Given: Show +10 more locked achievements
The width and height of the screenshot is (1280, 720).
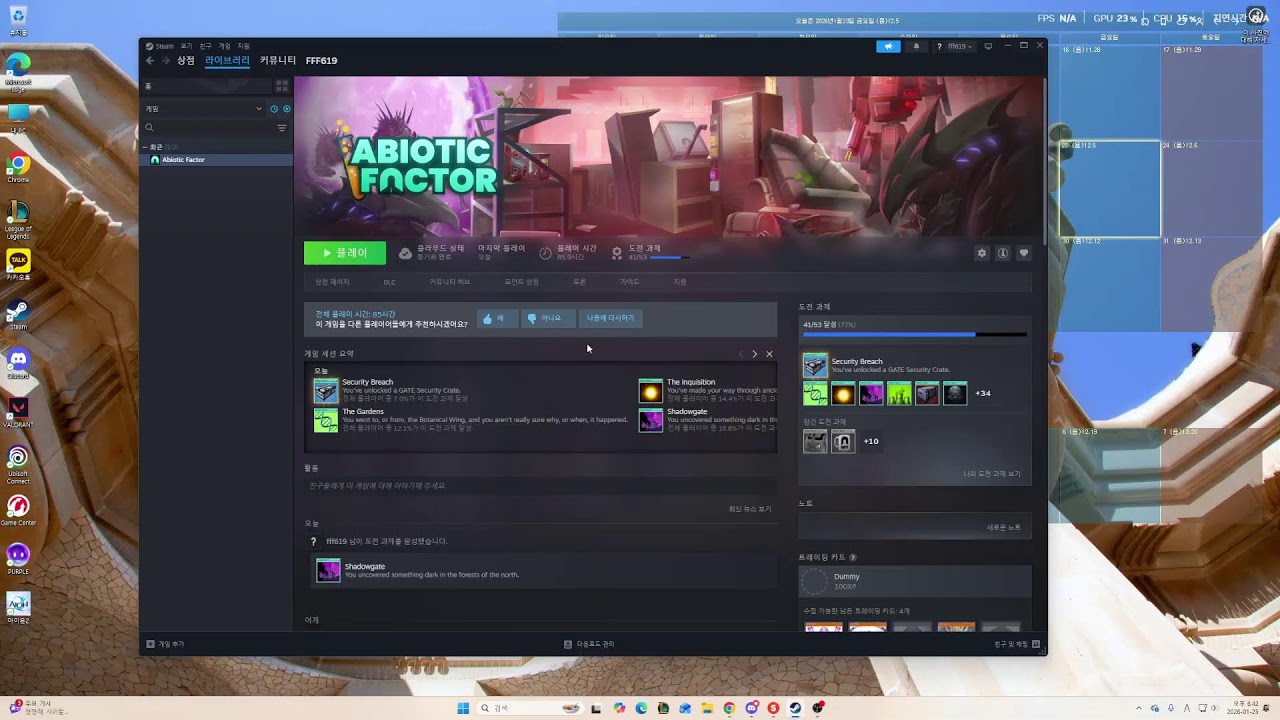Looking at the screenshot, I should point(871,441).
